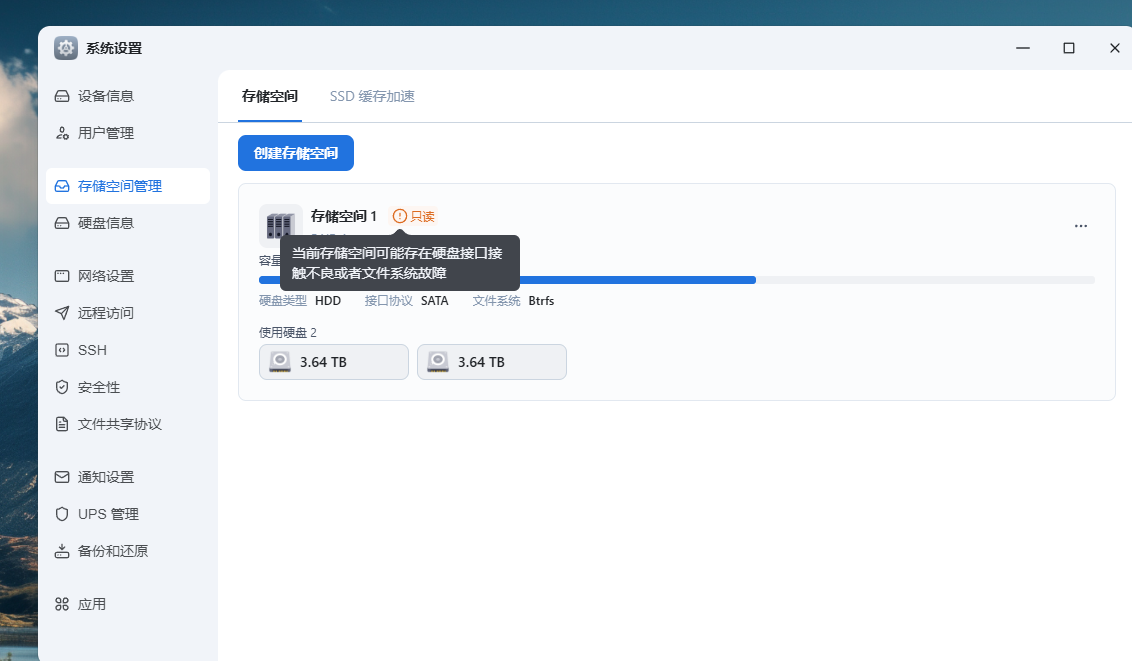Click the second 3.64 TB disk icon
This screenshot has height=661, width=1132.
[438, 362]
